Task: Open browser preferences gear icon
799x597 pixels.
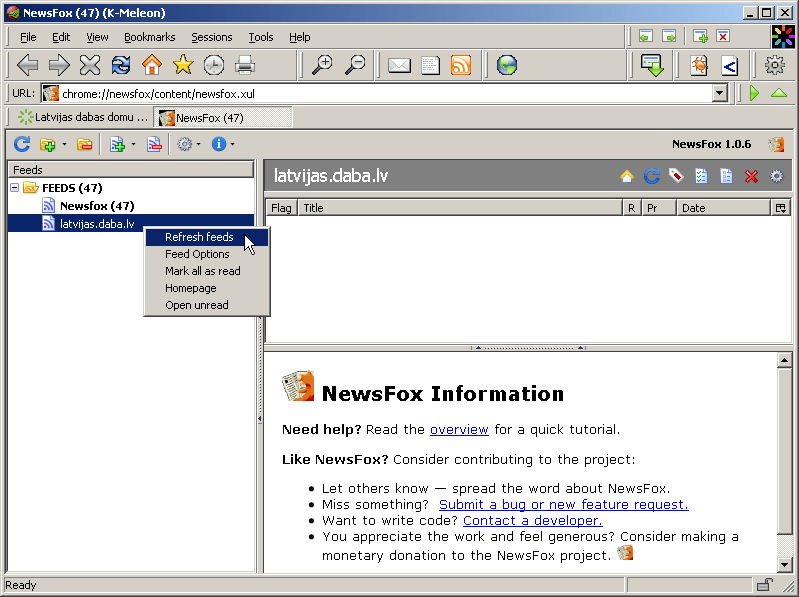Action: pyautogui.click(x=775, y=65)
